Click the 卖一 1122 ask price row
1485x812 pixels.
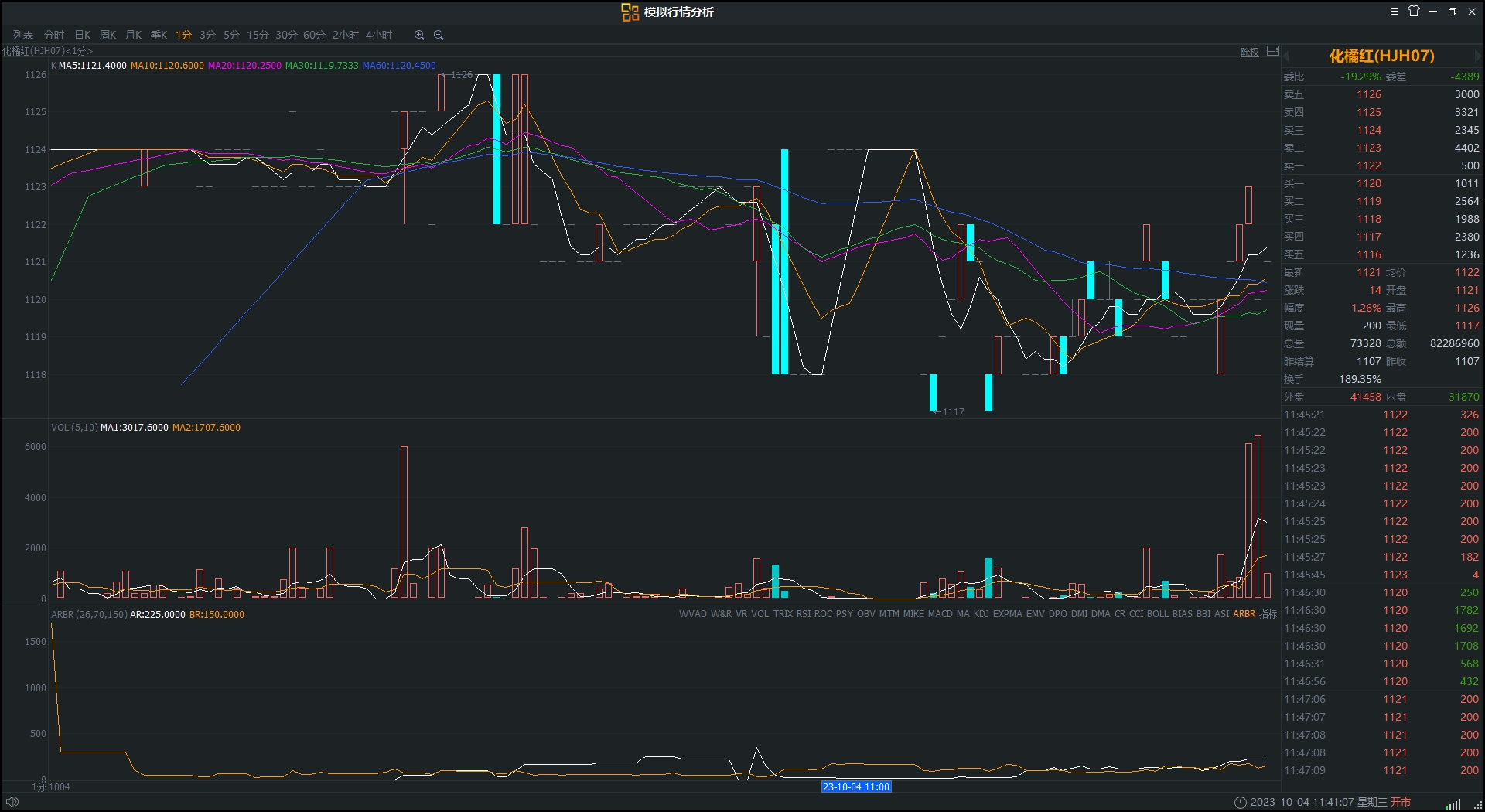pos(1381,165)
